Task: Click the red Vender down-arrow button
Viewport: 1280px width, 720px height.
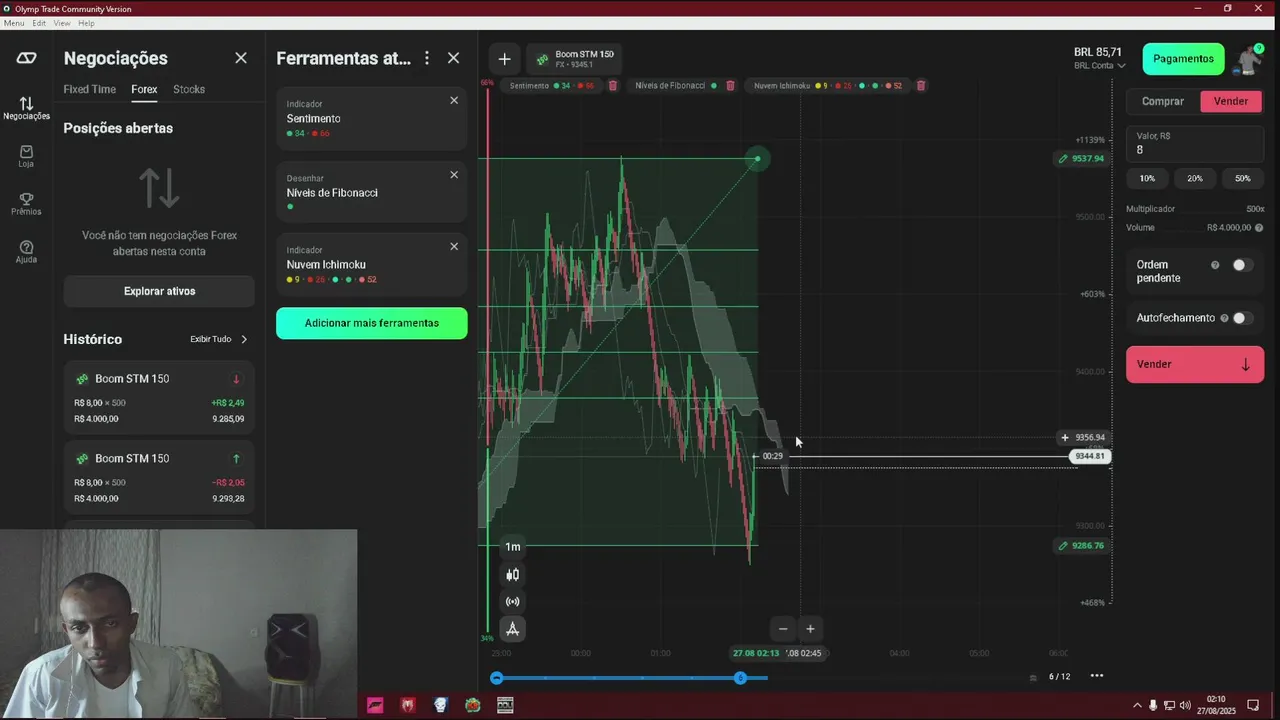Action: 1195,364
